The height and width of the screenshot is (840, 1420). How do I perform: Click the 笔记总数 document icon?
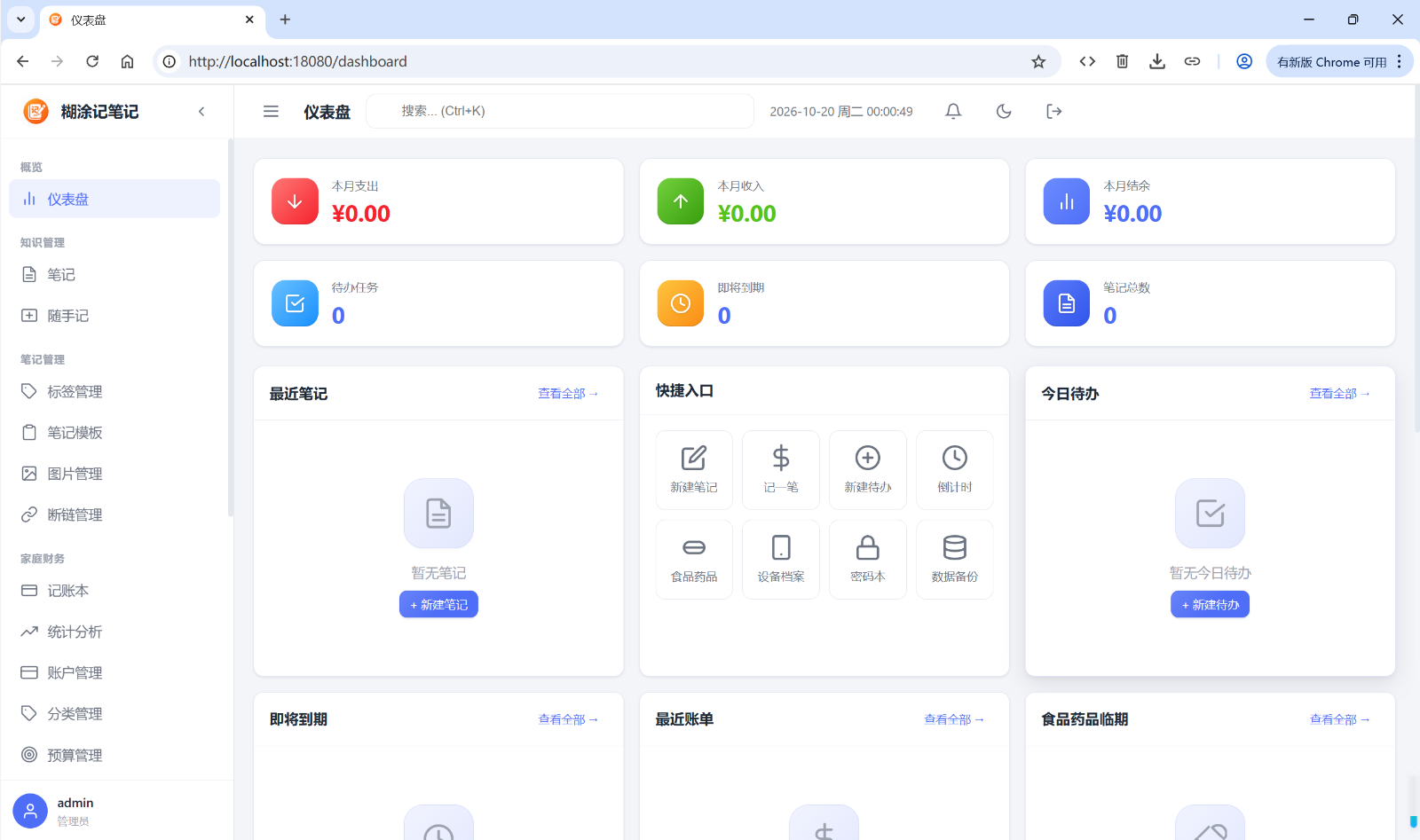(x=1067, y=303)
